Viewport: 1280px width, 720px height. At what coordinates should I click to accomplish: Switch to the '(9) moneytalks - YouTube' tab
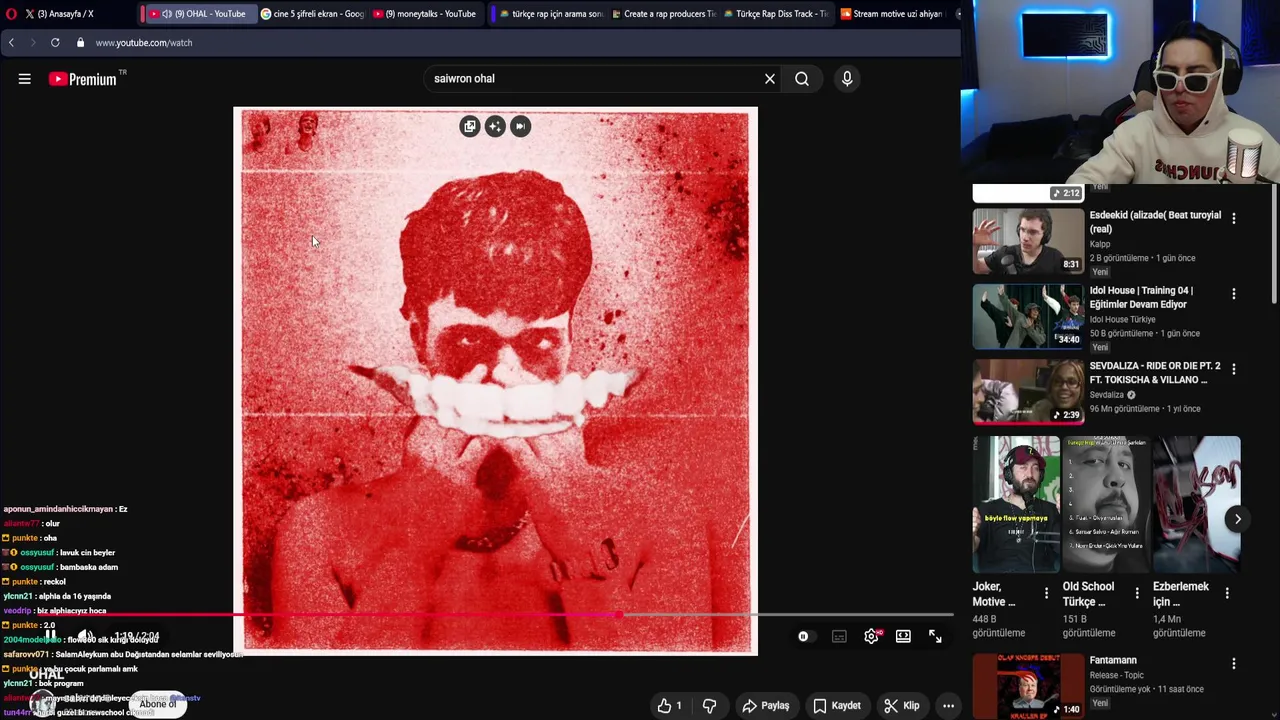point(425,14)
